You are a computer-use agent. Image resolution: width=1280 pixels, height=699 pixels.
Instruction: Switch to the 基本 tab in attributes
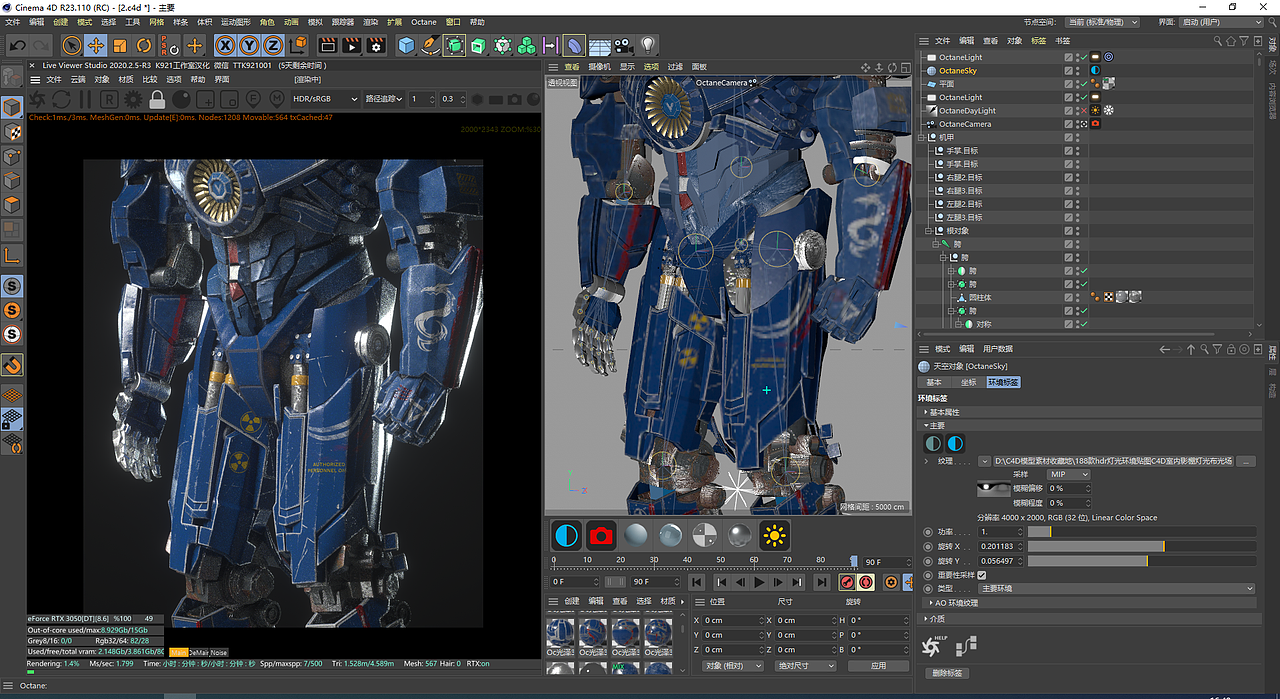pyautogui.click(x=934, y=382)
